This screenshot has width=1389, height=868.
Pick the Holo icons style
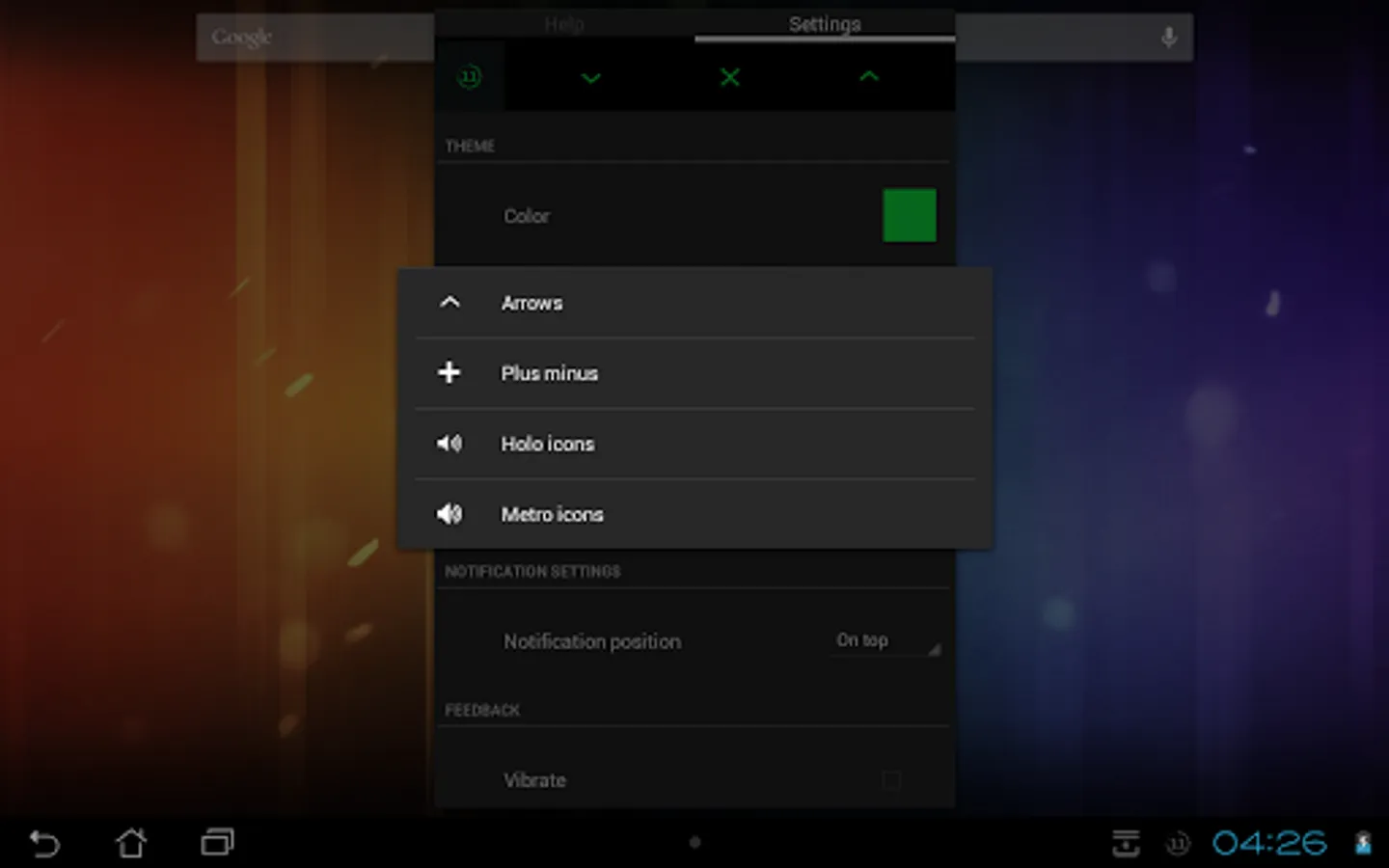pos(694,444)
